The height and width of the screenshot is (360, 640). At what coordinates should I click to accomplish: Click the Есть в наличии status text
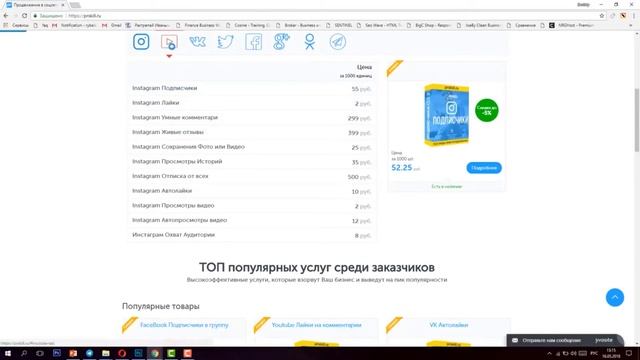[x=447, y=187]
